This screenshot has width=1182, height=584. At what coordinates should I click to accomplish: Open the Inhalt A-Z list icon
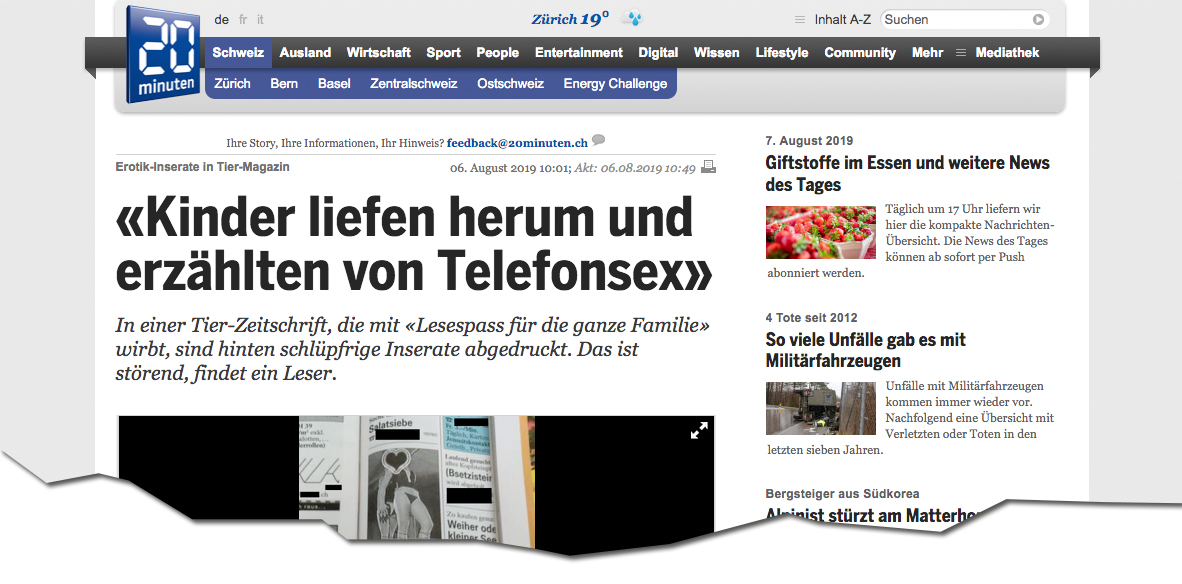(800, 20)
